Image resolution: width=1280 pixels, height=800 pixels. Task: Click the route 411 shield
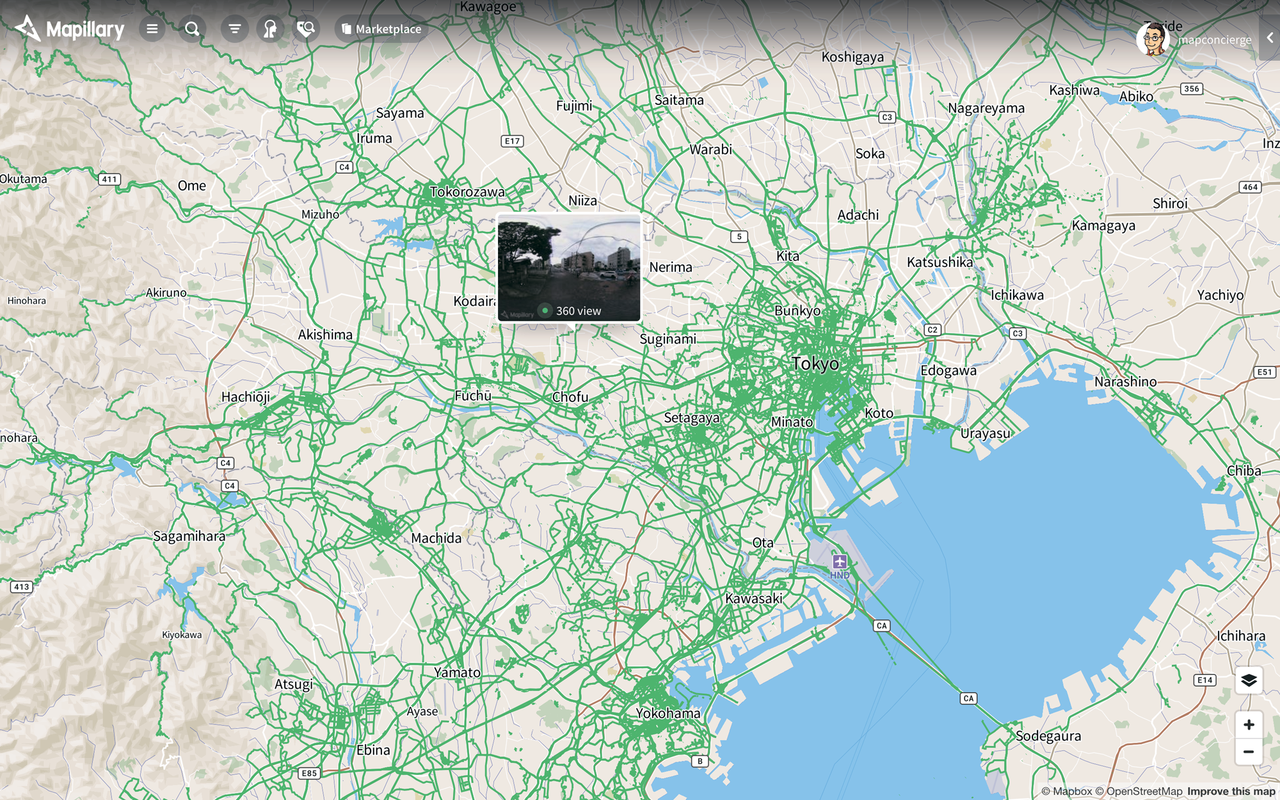(110, 179)
